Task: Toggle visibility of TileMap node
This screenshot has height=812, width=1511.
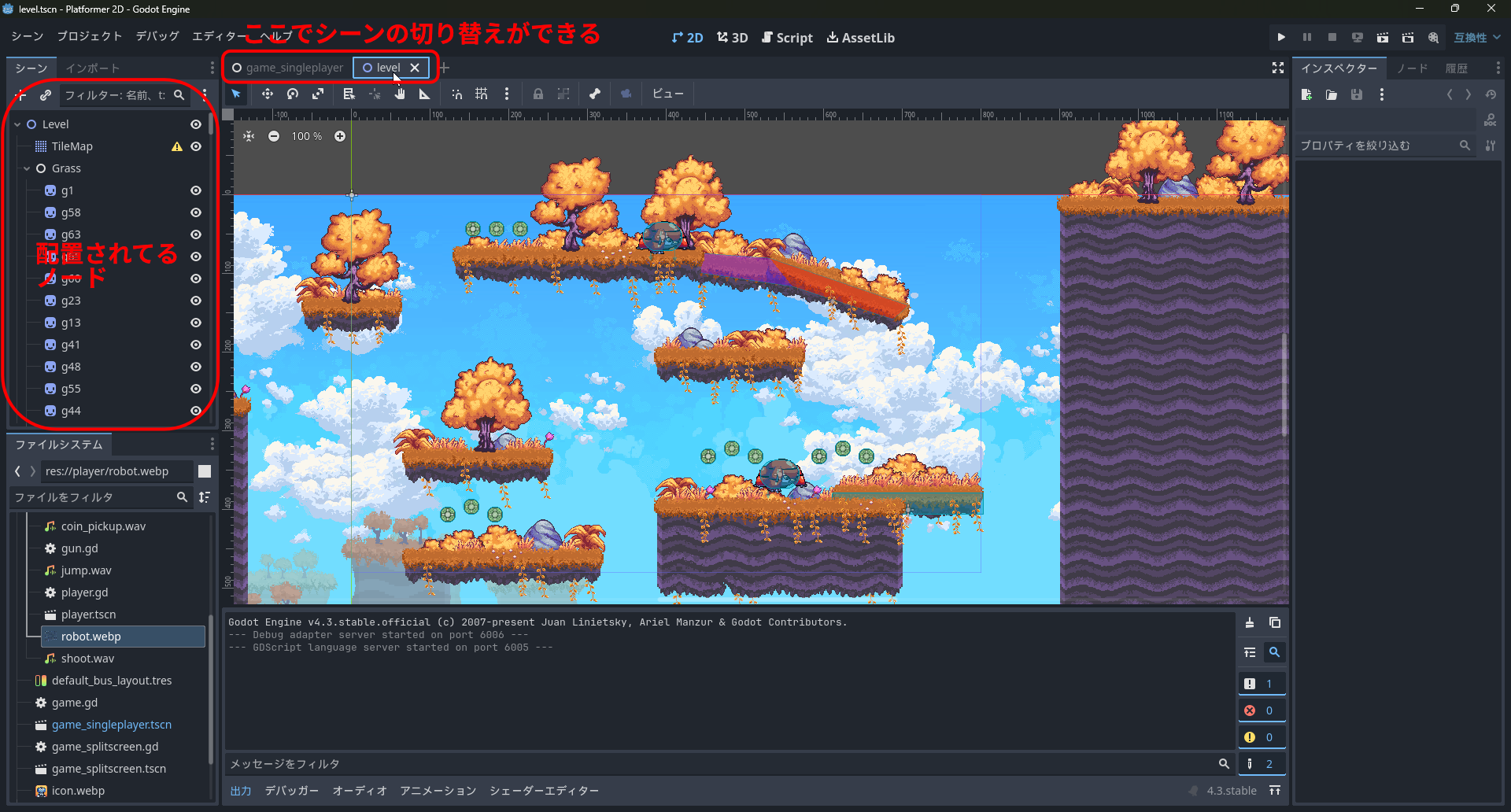Action: [196, 146]
